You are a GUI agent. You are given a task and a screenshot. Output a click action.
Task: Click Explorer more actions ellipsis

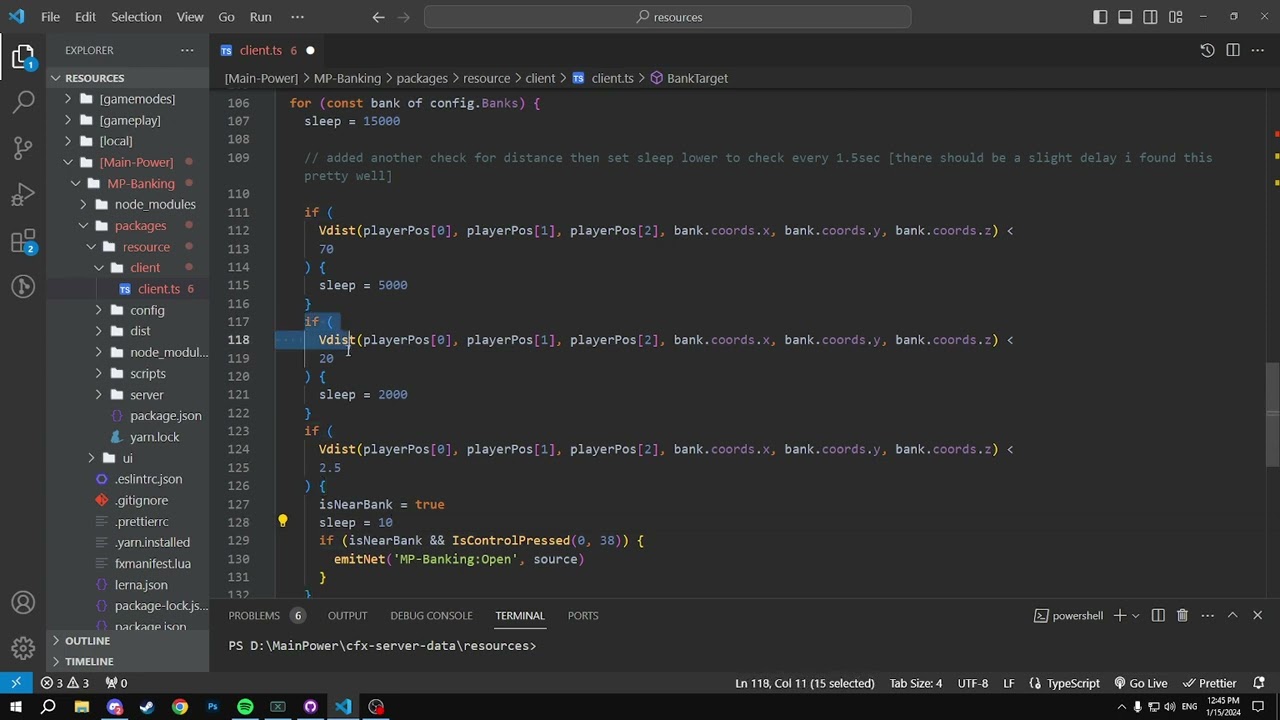click(187, 50)
